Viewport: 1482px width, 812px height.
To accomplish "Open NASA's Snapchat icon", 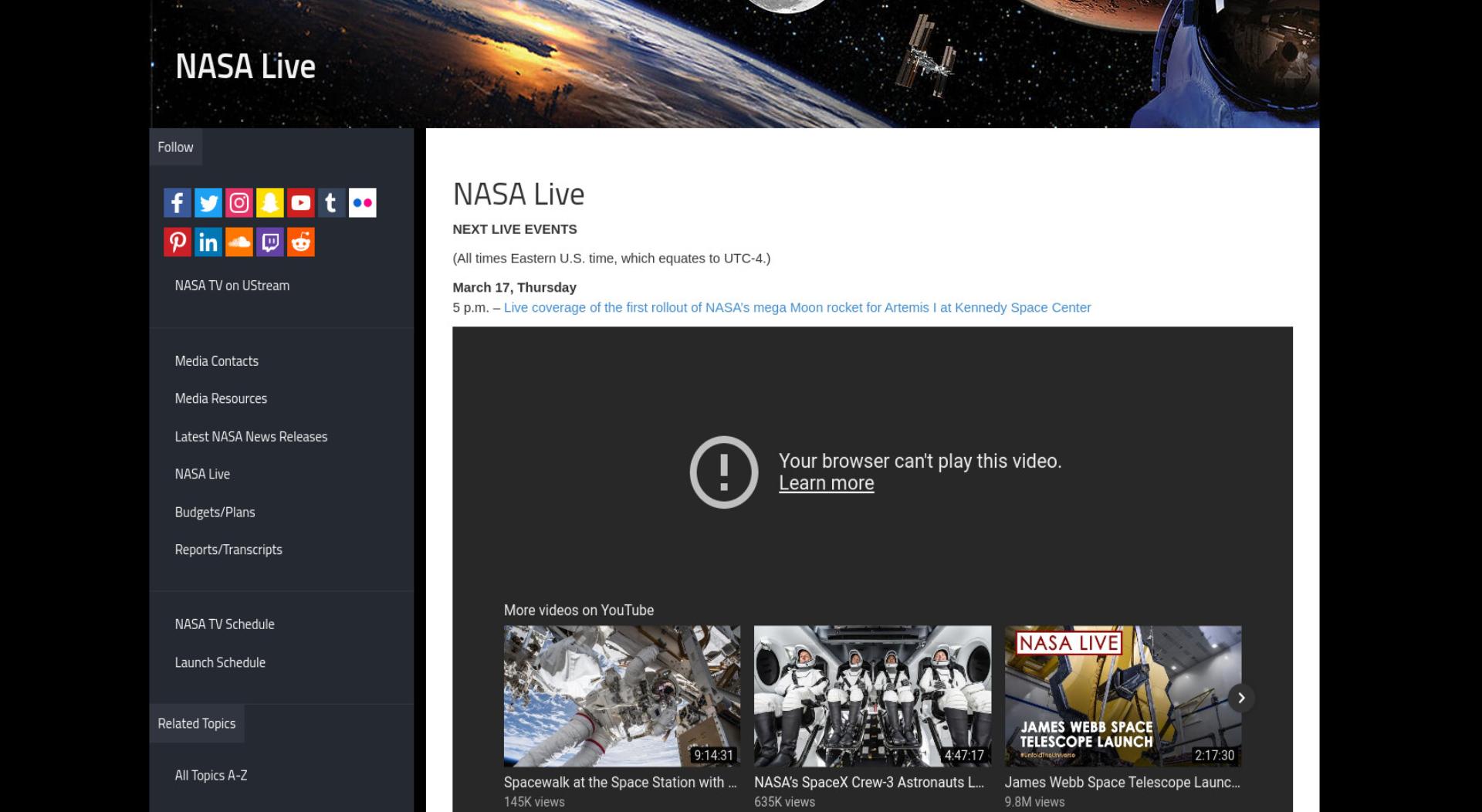I will [x=269, y=203].
